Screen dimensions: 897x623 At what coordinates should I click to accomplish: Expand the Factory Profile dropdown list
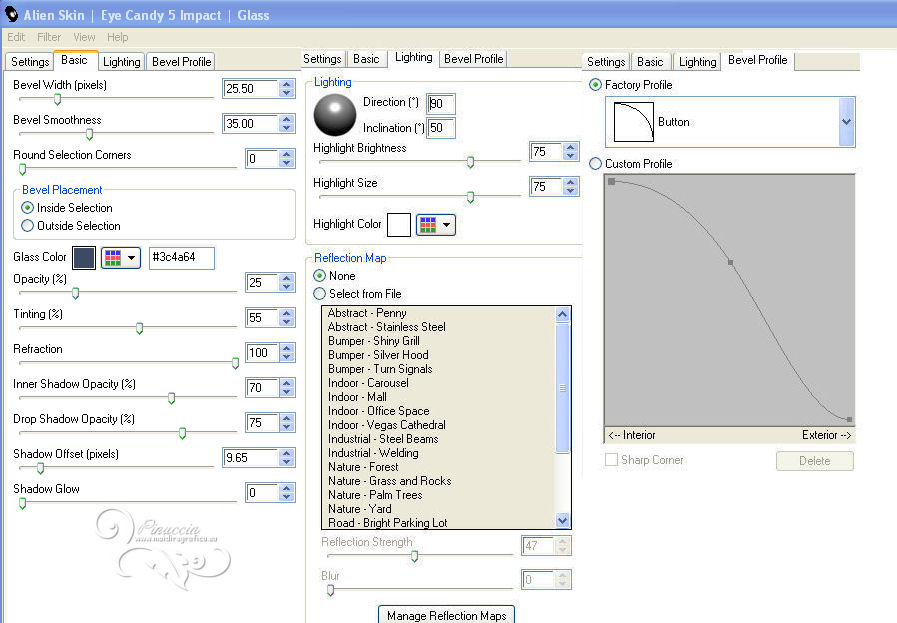coord(847,122)
